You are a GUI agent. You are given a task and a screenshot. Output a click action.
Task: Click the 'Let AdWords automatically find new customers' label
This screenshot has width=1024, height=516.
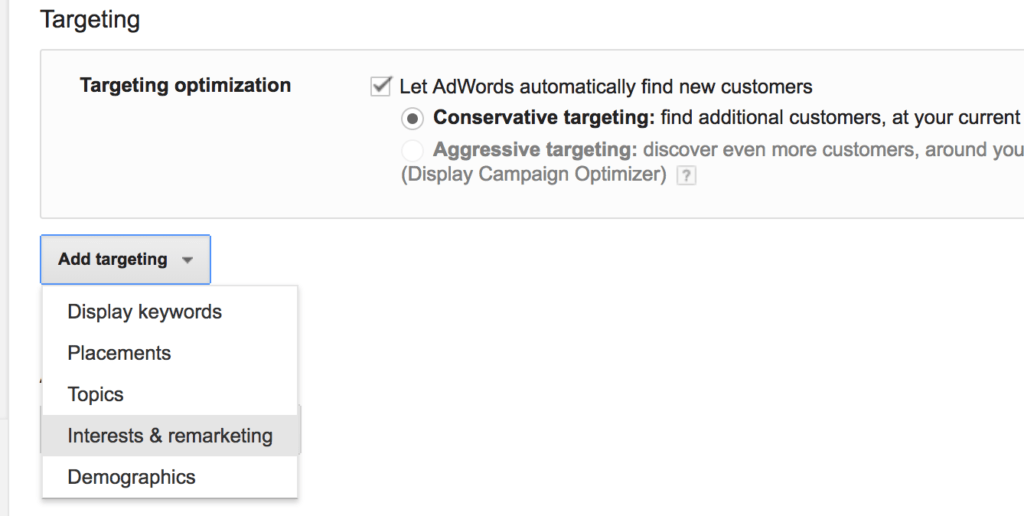[606, 86]
